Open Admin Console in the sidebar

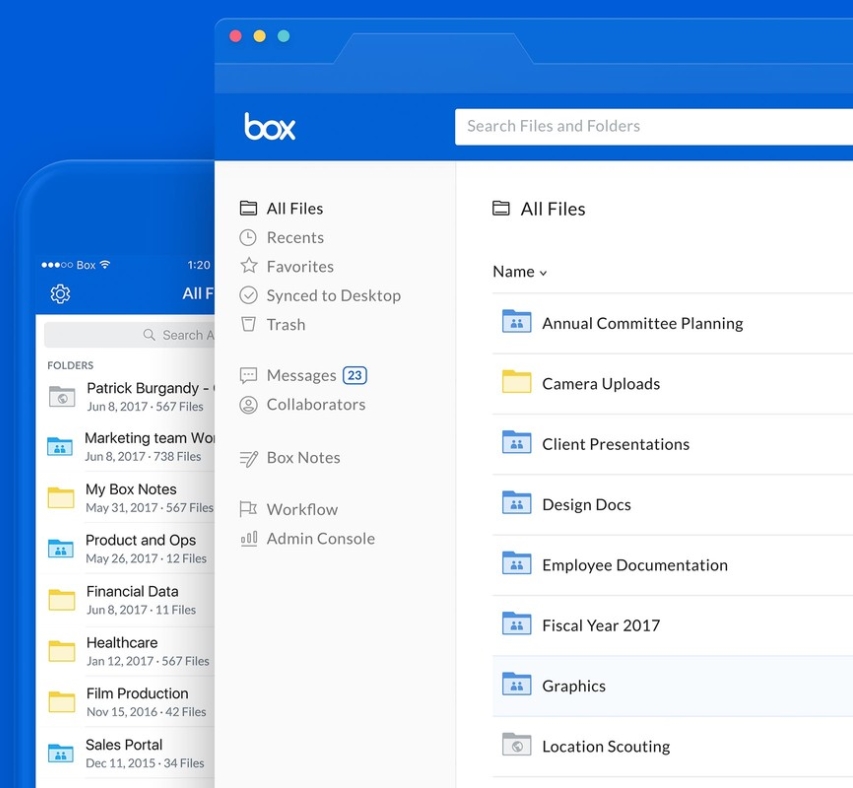[x=320, y=539]
